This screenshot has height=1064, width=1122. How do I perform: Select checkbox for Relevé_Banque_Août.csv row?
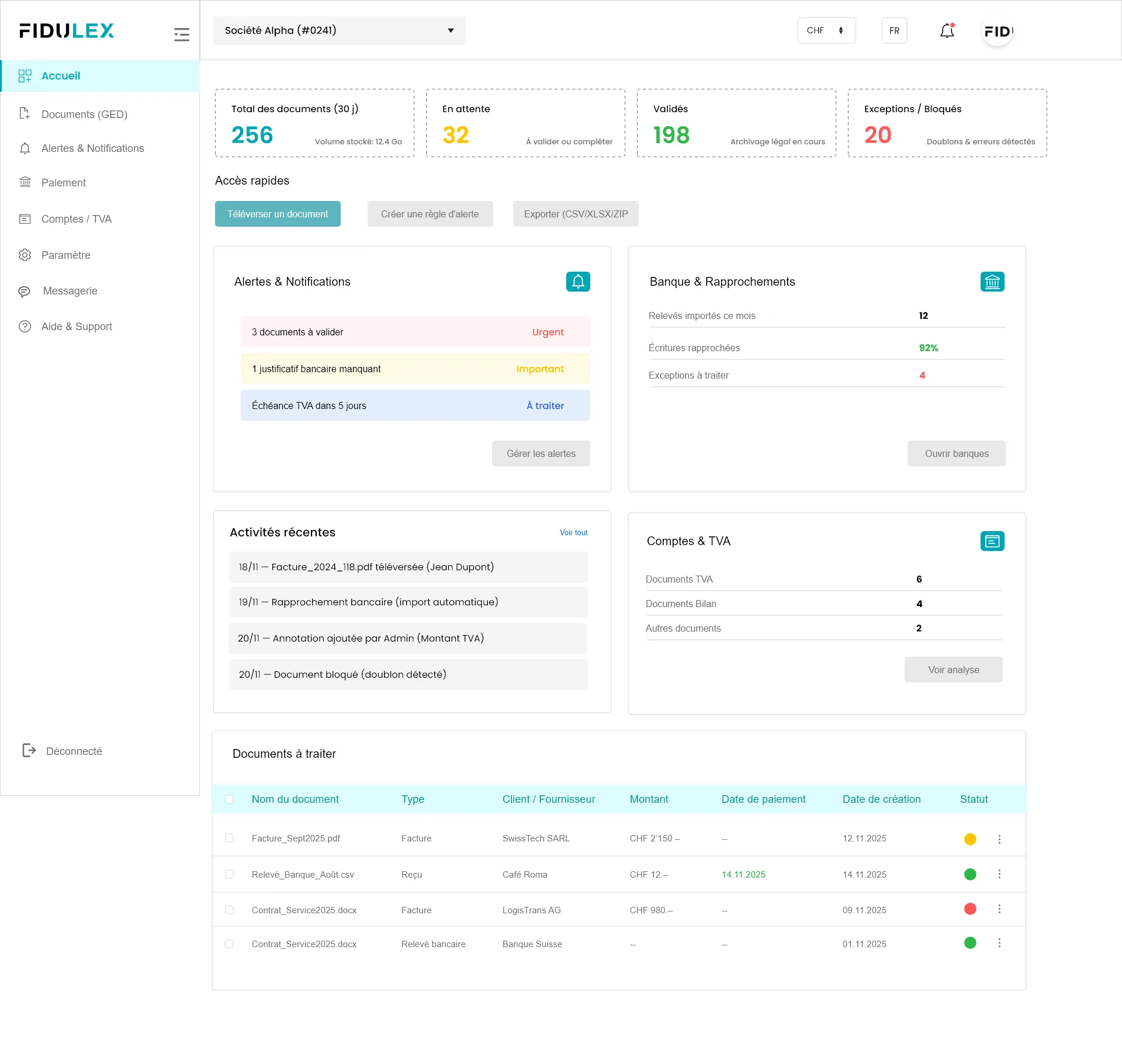(x=229, y=874)
